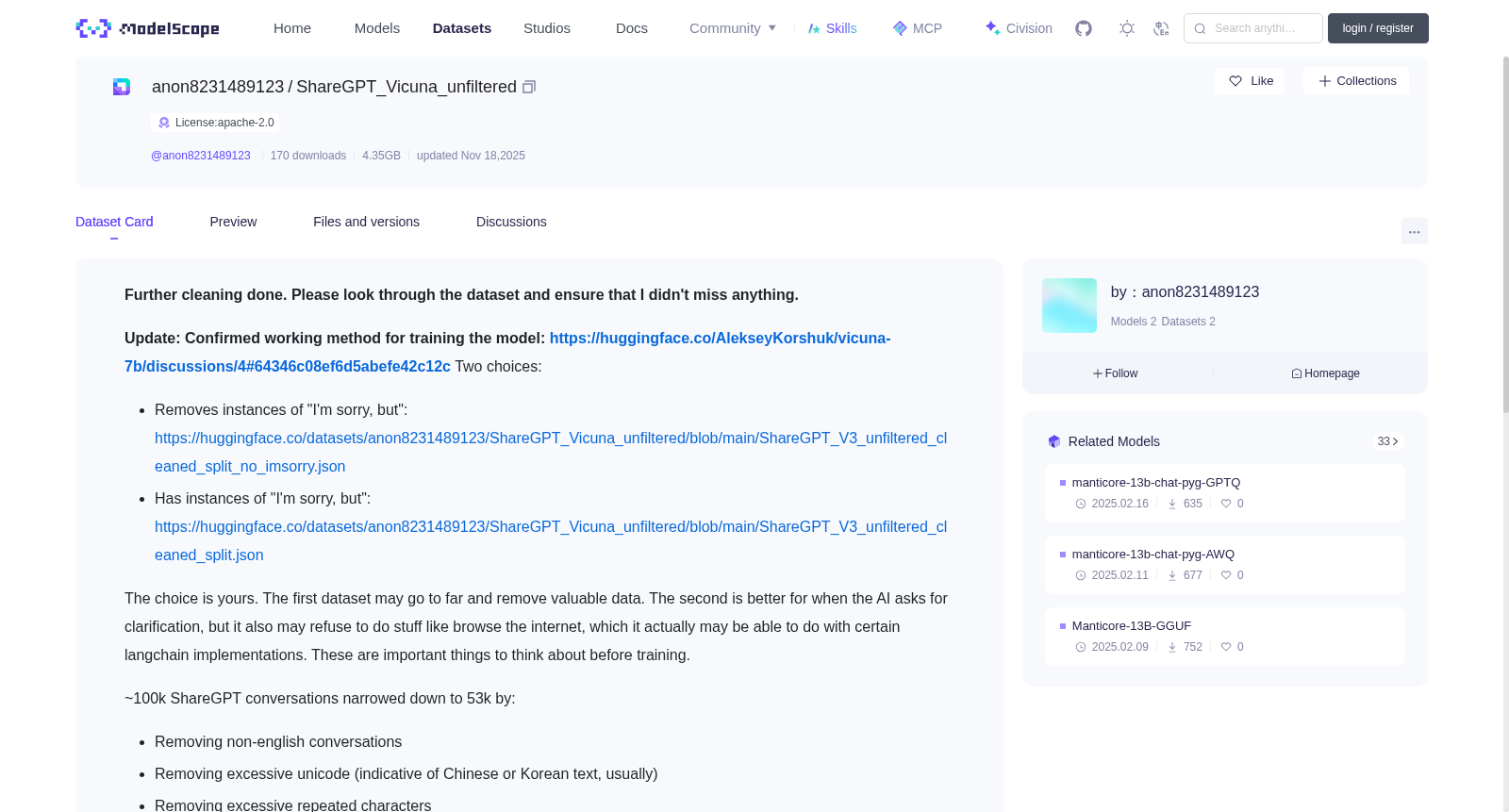Open the three-dot more options menu
The image size is (1509, 812).
click(1414, 231)
